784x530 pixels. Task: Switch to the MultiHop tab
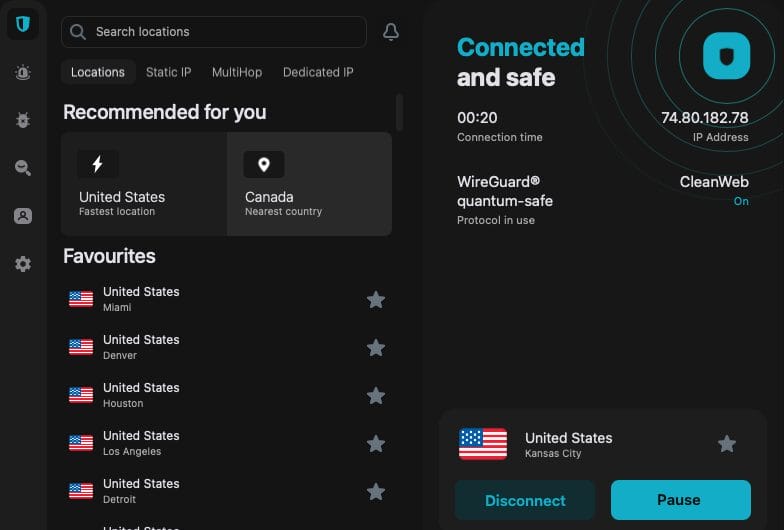tap(237, 72)
